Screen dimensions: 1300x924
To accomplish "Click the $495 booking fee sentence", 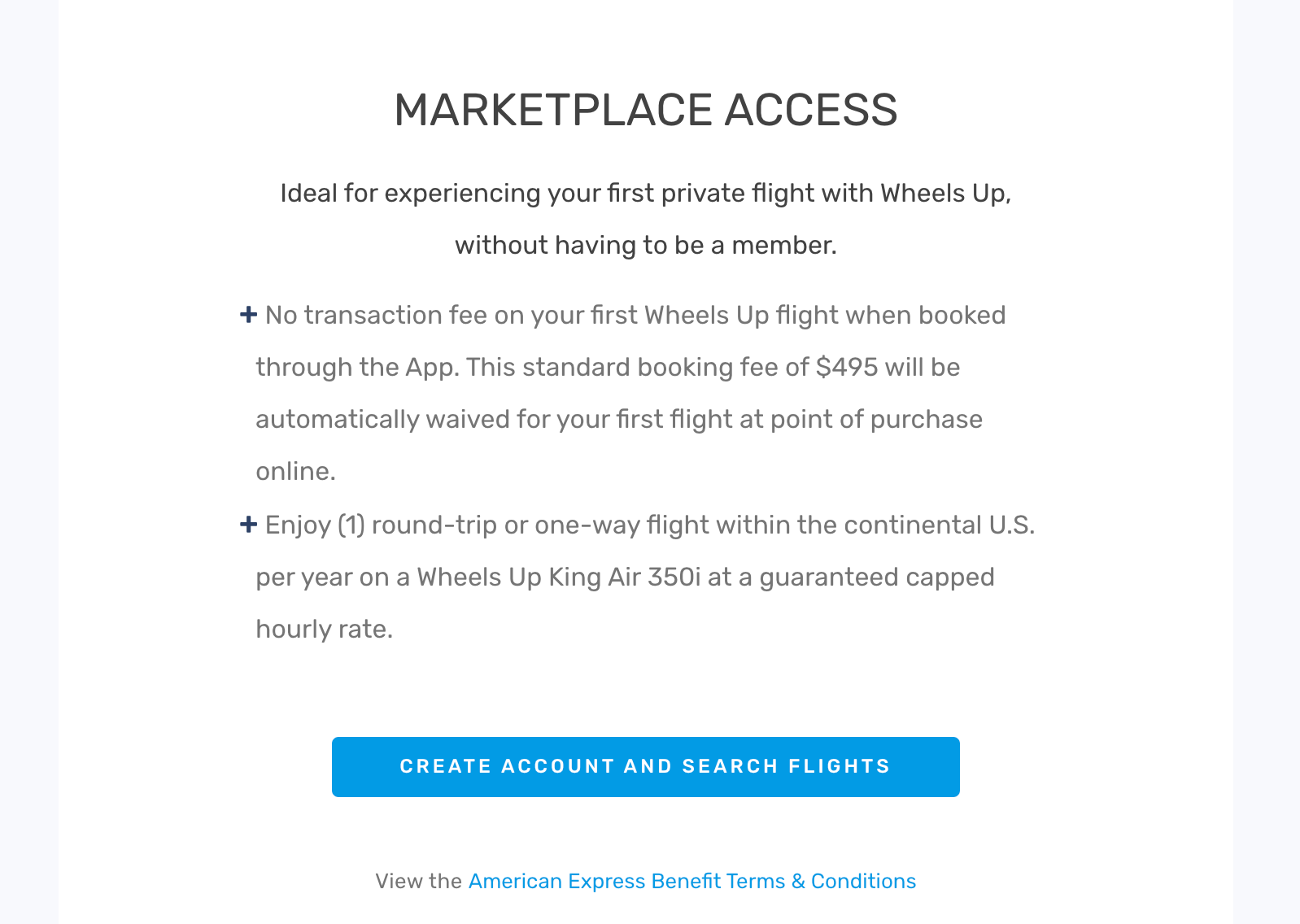I will coord(608,367).
